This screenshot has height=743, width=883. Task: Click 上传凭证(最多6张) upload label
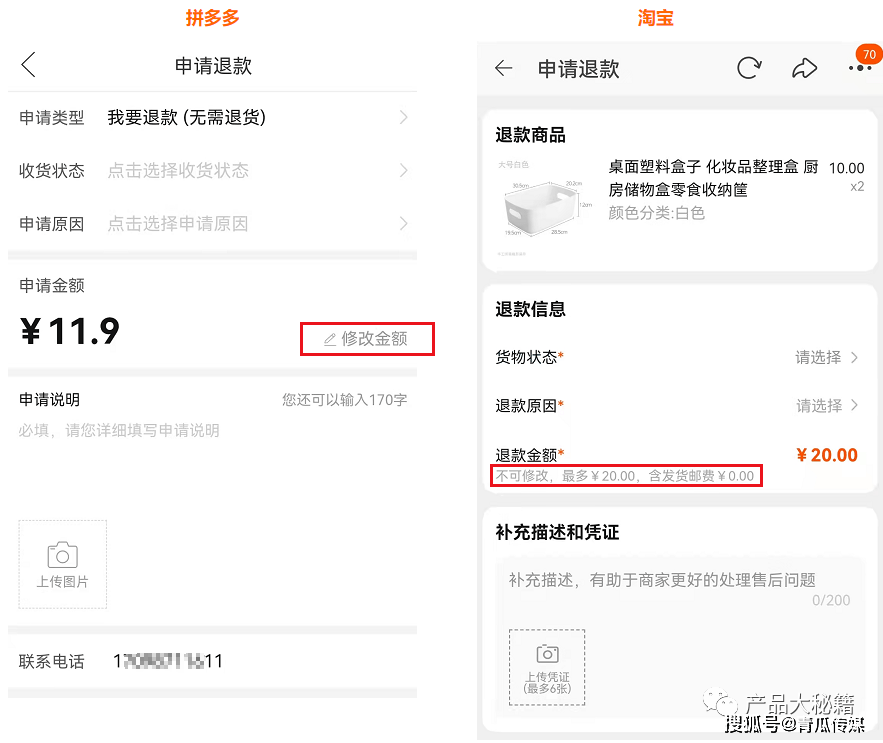coord(547,682)
